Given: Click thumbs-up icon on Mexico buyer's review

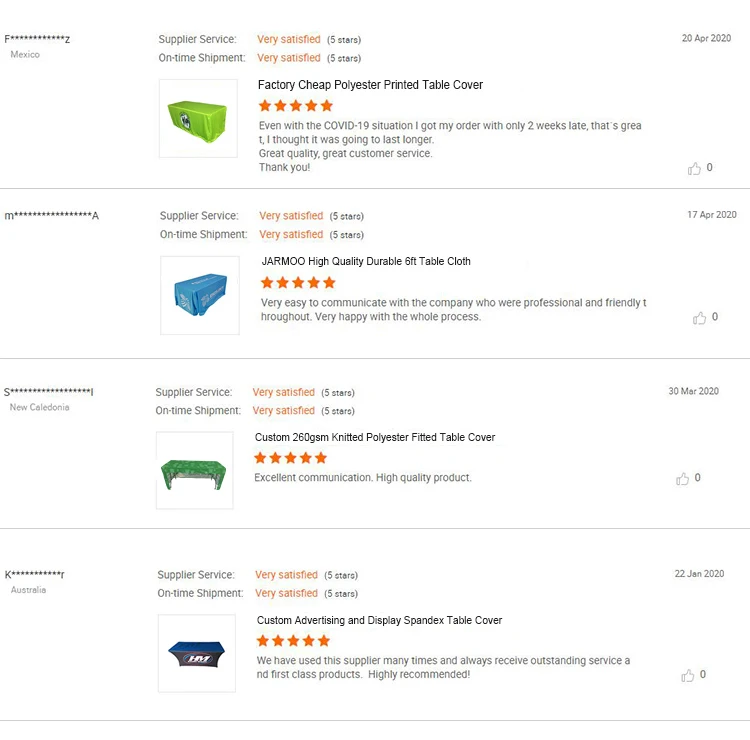Looking at the screenshot, I should (694, 169).
